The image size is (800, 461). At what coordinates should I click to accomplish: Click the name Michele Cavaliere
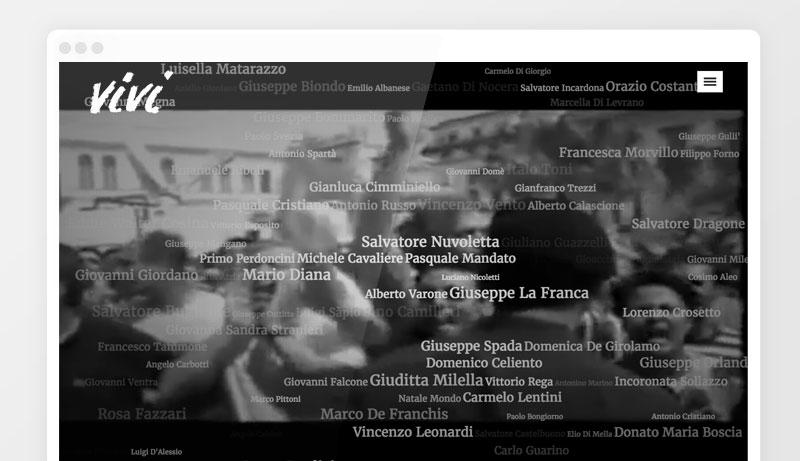pyautogui.click(x=349, y=258)
